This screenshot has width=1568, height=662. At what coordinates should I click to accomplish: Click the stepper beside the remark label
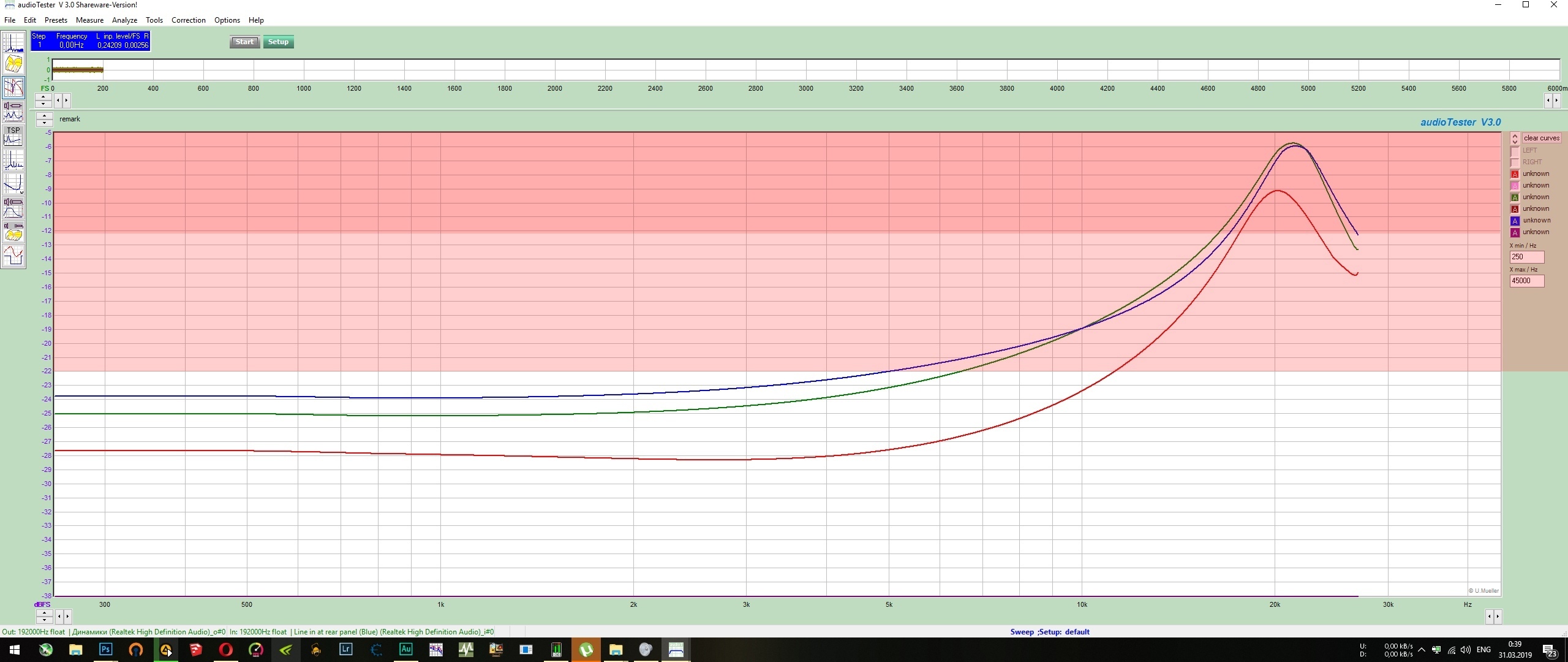44,119
